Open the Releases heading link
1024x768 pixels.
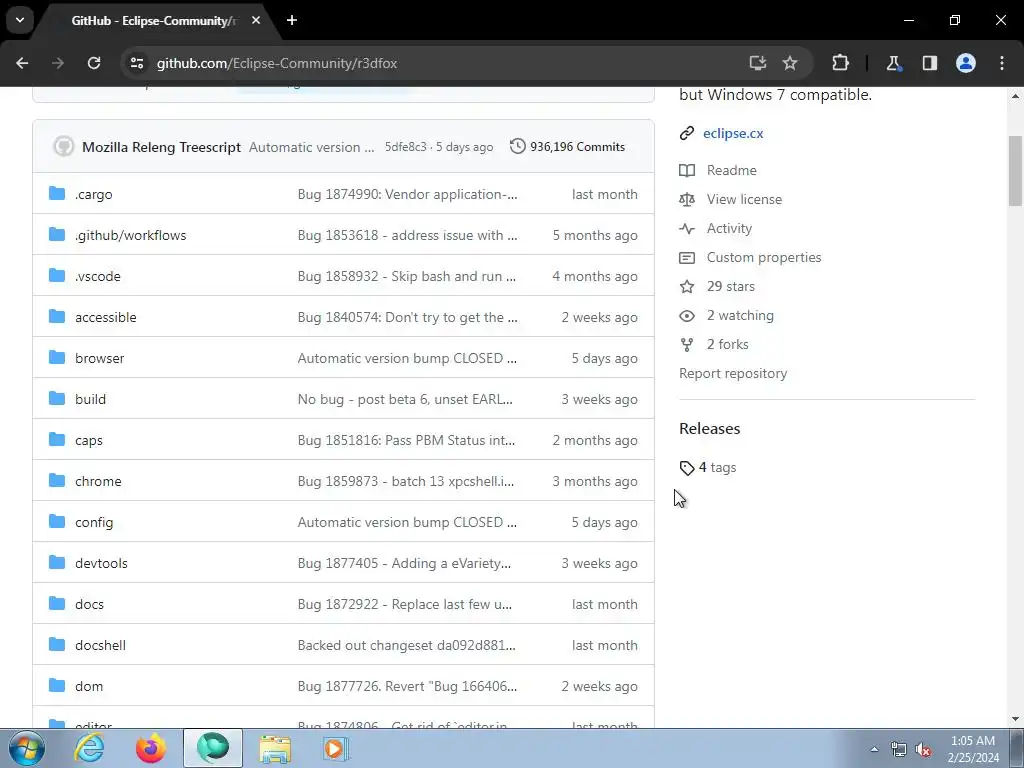coord(709,428)
